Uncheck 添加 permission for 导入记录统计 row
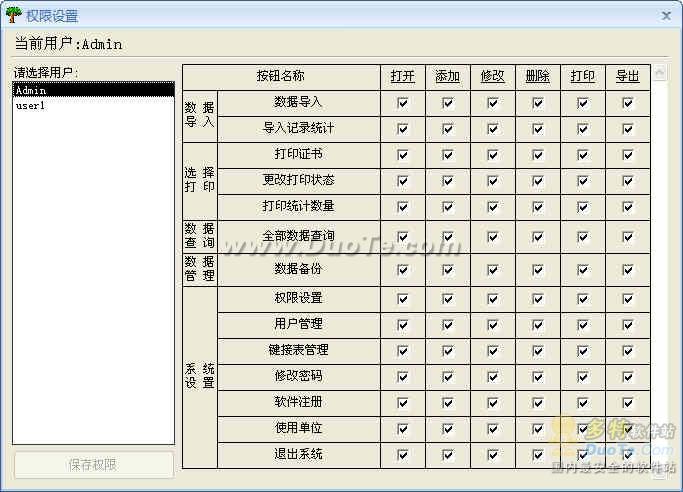Viewport: 683px width, 492px height. 448,128
